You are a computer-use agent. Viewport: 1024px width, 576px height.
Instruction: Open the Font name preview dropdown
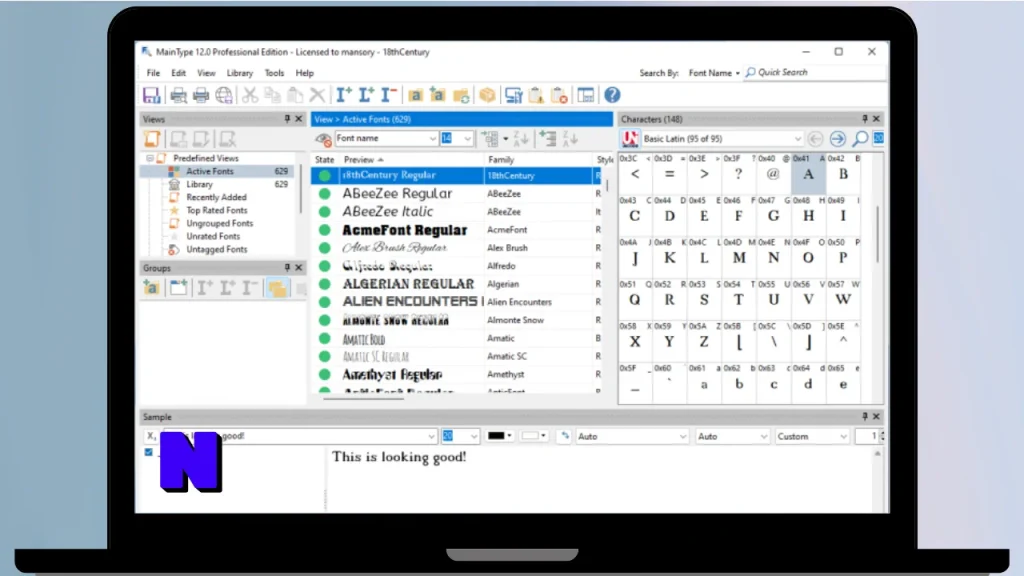click(x=432, y=138)
